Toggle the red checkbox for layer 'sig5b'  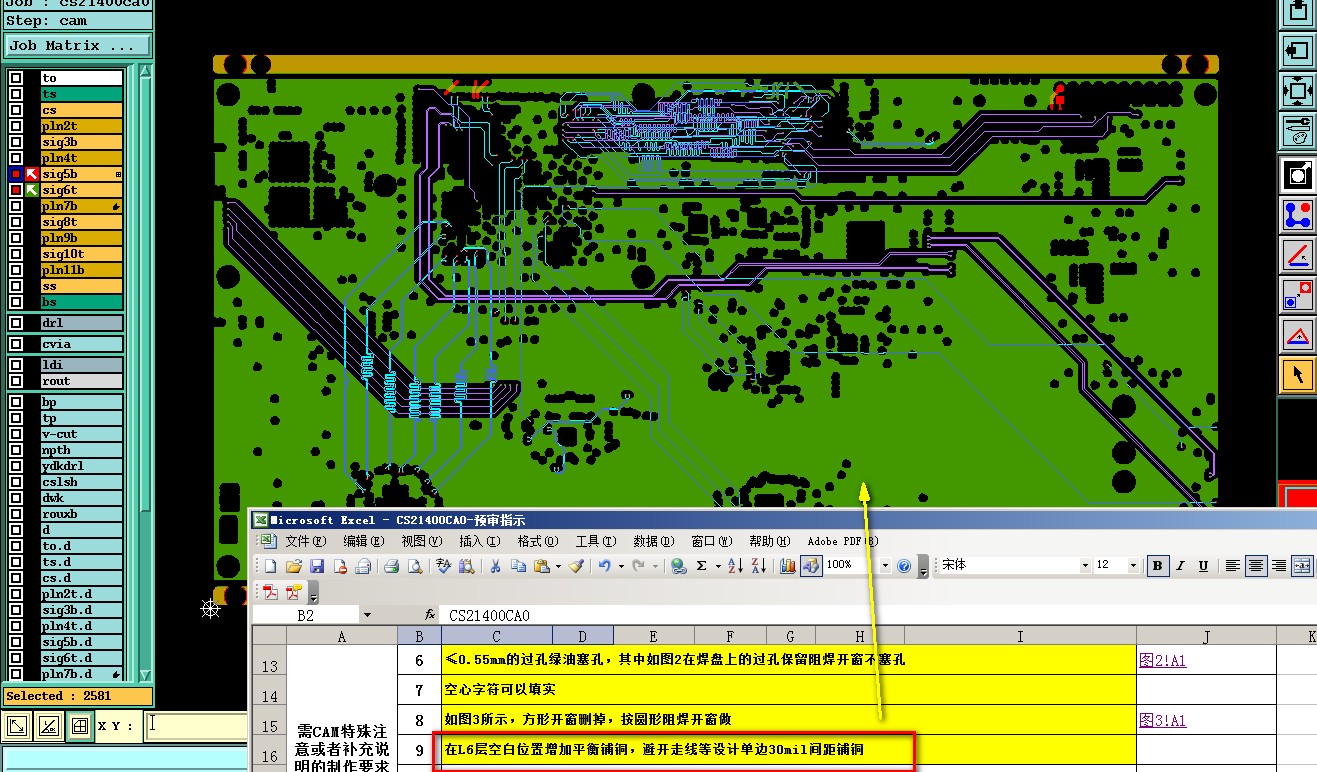coord(16,174)
